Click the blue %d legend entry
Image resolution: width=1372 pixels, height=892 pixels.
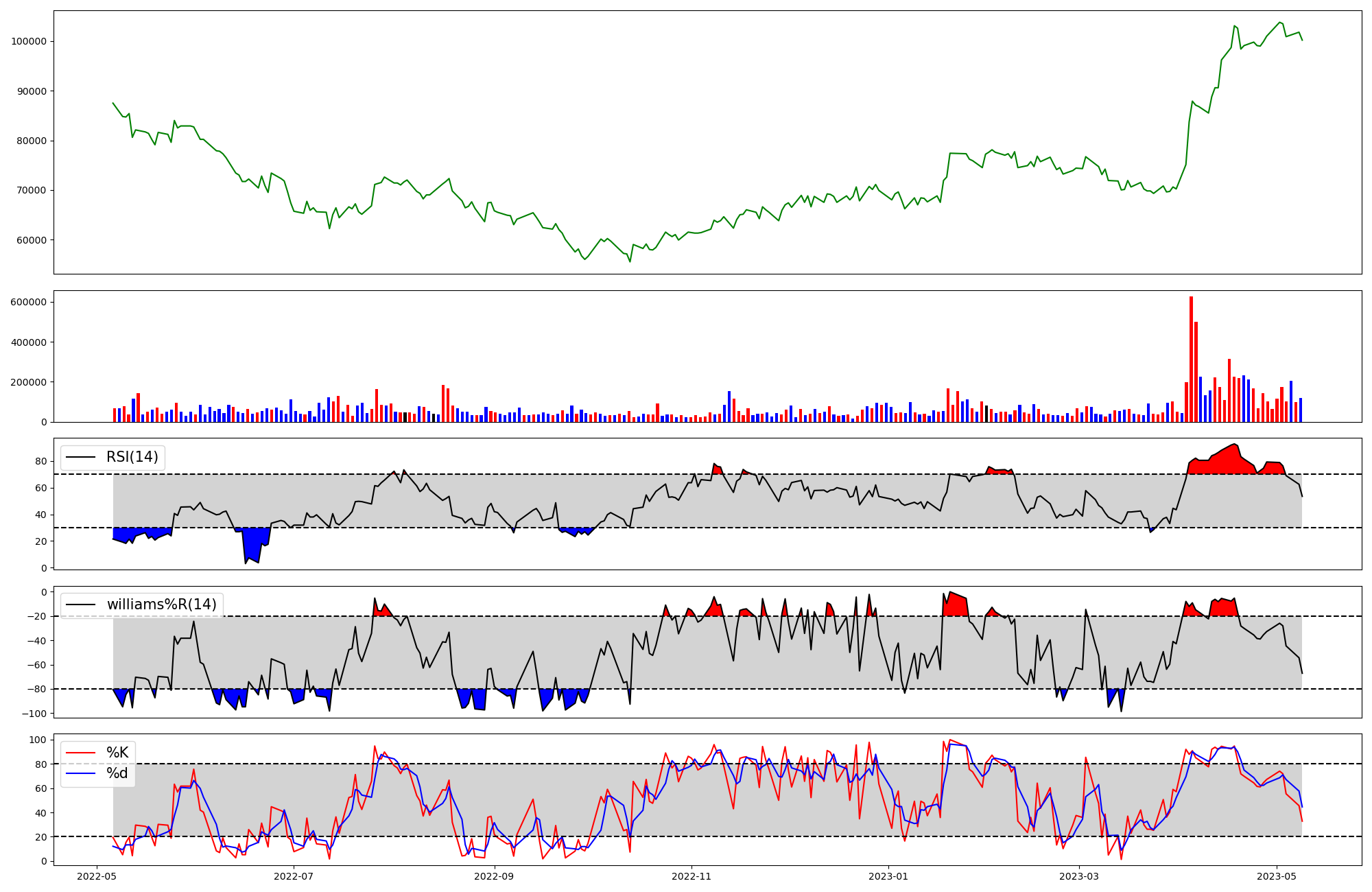click(117, 773)
